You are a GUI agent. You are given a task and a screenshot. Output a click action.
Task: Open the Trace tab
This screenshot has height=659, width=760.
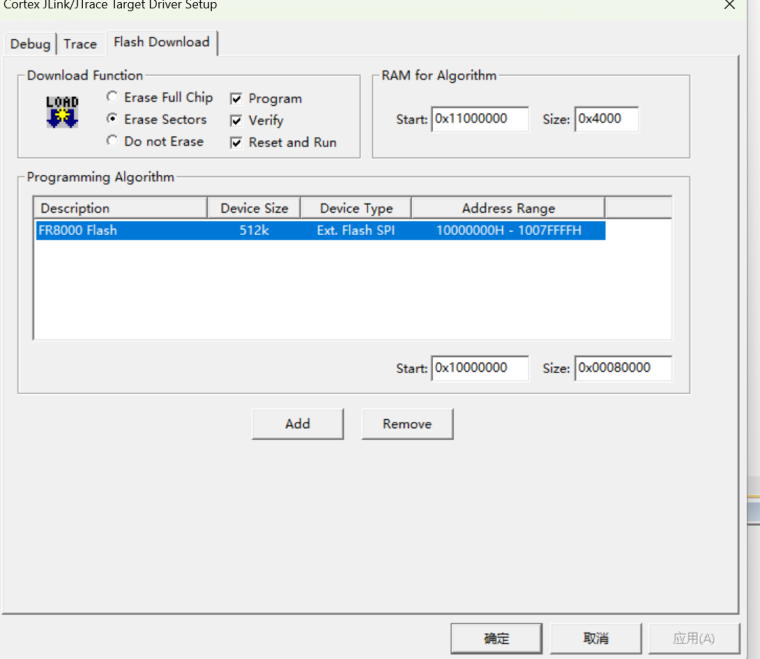80,44
